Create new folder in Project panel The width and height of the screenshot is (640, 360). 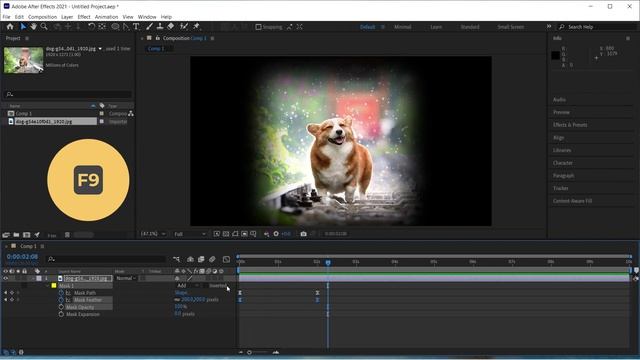coord(16,235)
